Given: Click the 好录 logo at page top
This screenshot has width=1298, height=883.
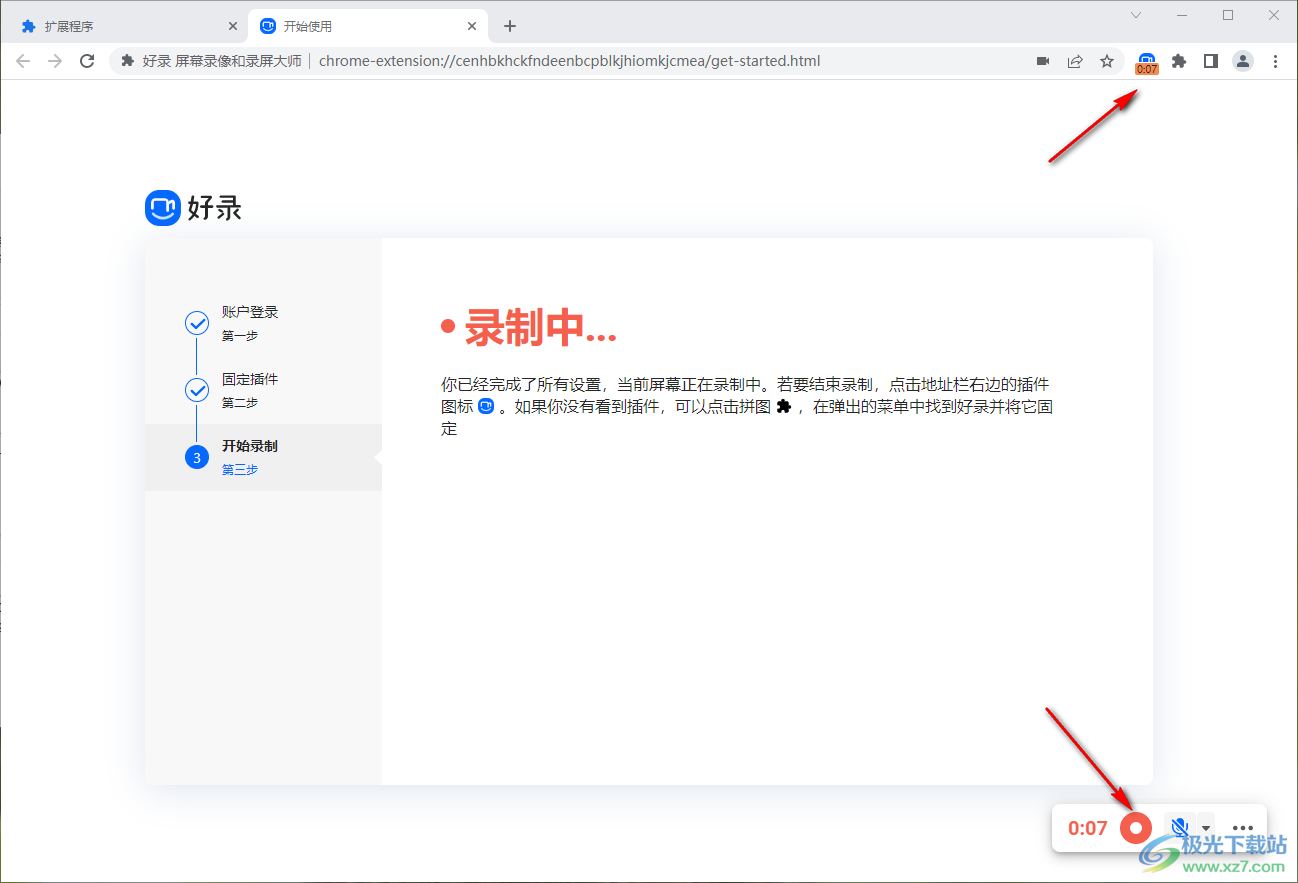Looking at the screenshot, I should point(194,208).
